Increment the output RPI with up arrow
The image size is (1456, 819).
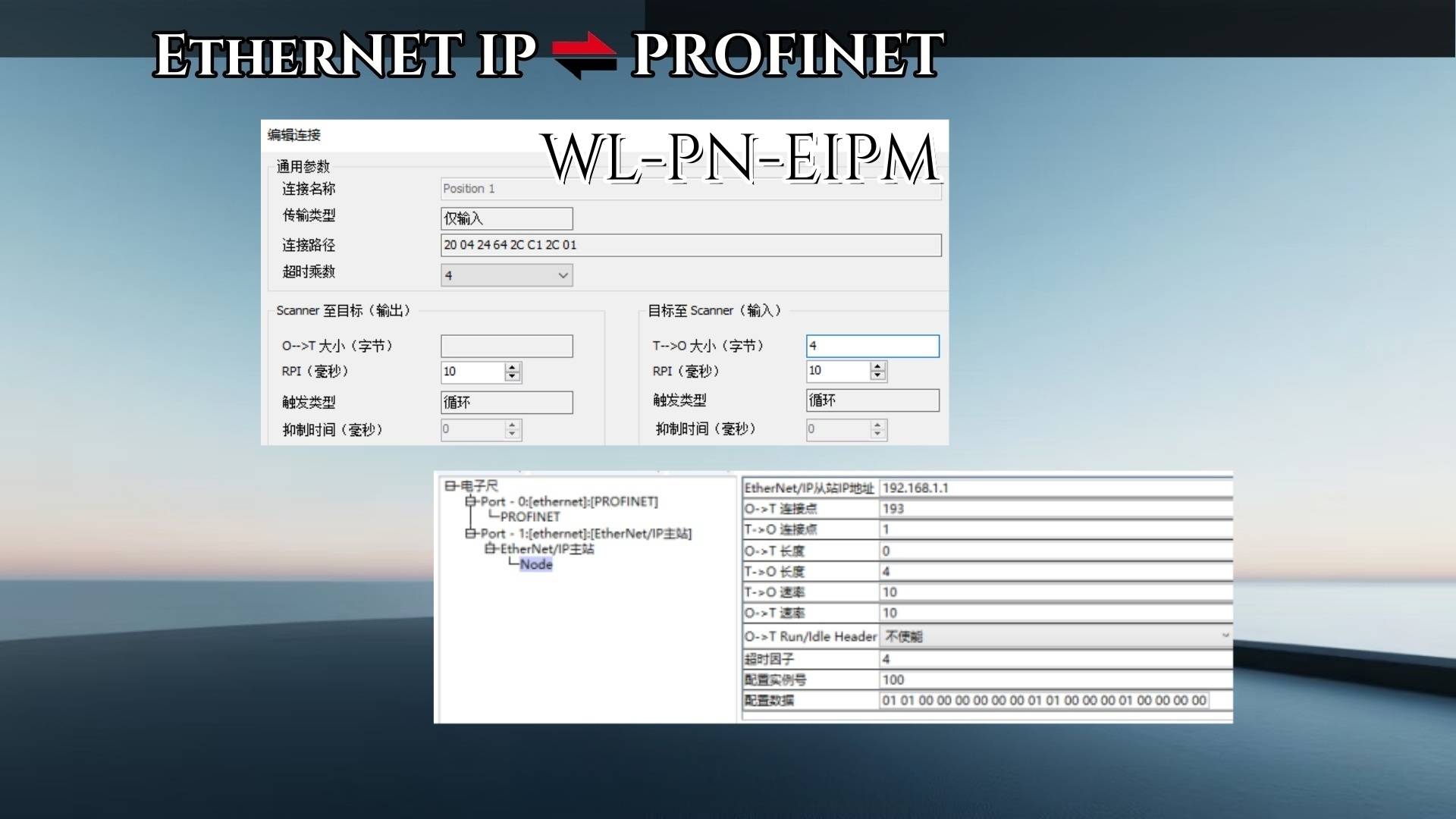pyautogui.click(x=513, y=368)
